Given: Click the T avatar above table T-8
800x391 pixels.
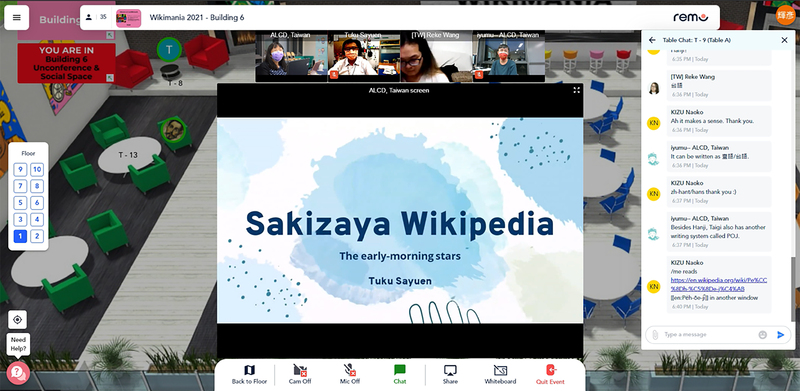Looking at the screenshot, I should pos(169,50).
